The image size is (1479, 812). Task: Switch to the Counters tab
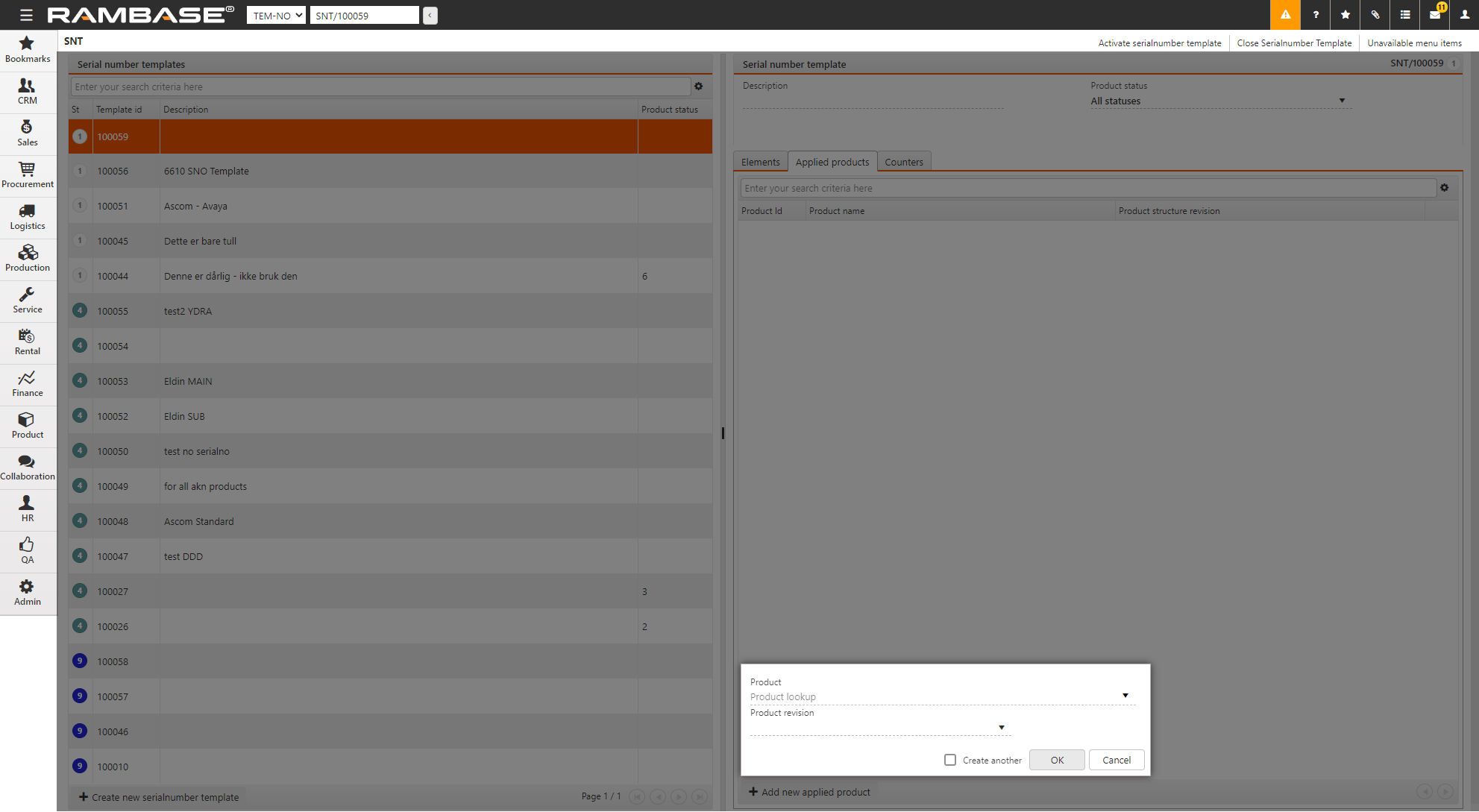coord(903,162)
